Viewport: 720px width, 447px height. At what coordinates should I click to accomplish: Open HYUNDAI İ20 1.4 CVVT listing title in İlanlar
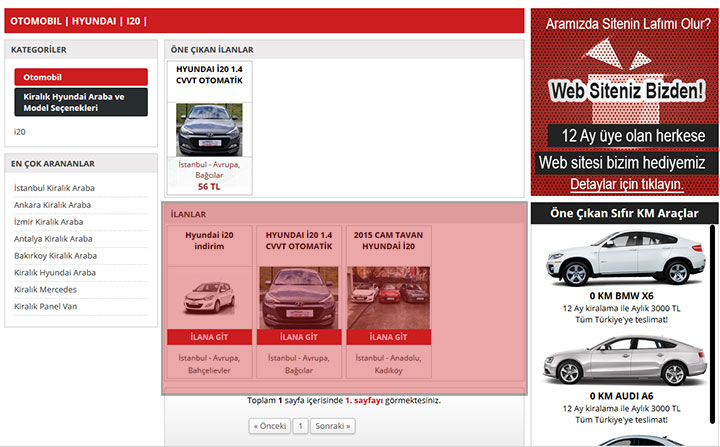(299, 241)
